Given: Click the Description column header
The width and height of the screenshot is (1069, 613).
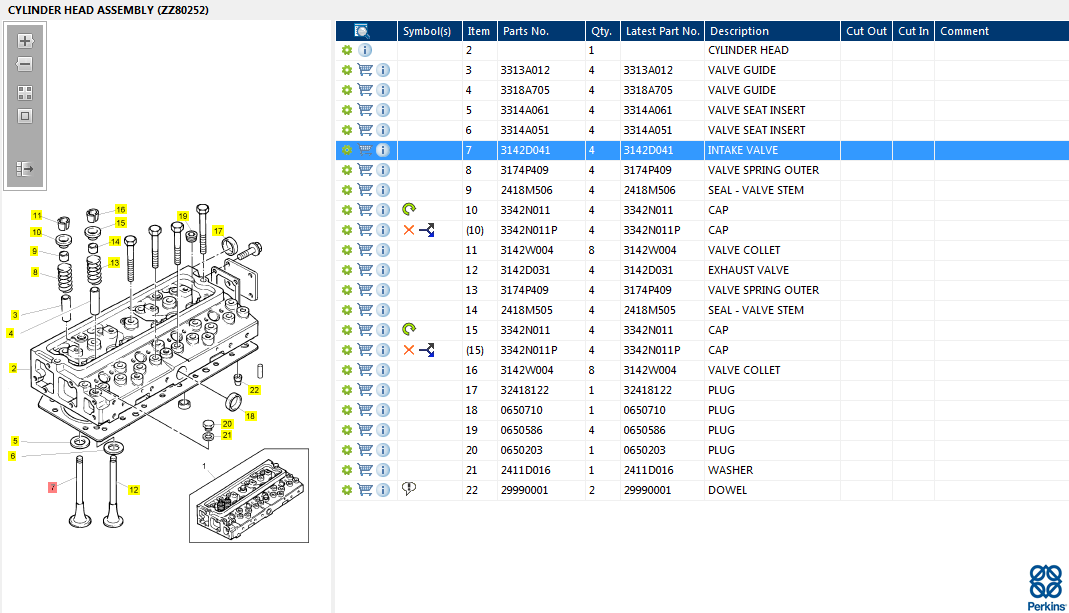Looking at the screenshot, I should point(738,31).
